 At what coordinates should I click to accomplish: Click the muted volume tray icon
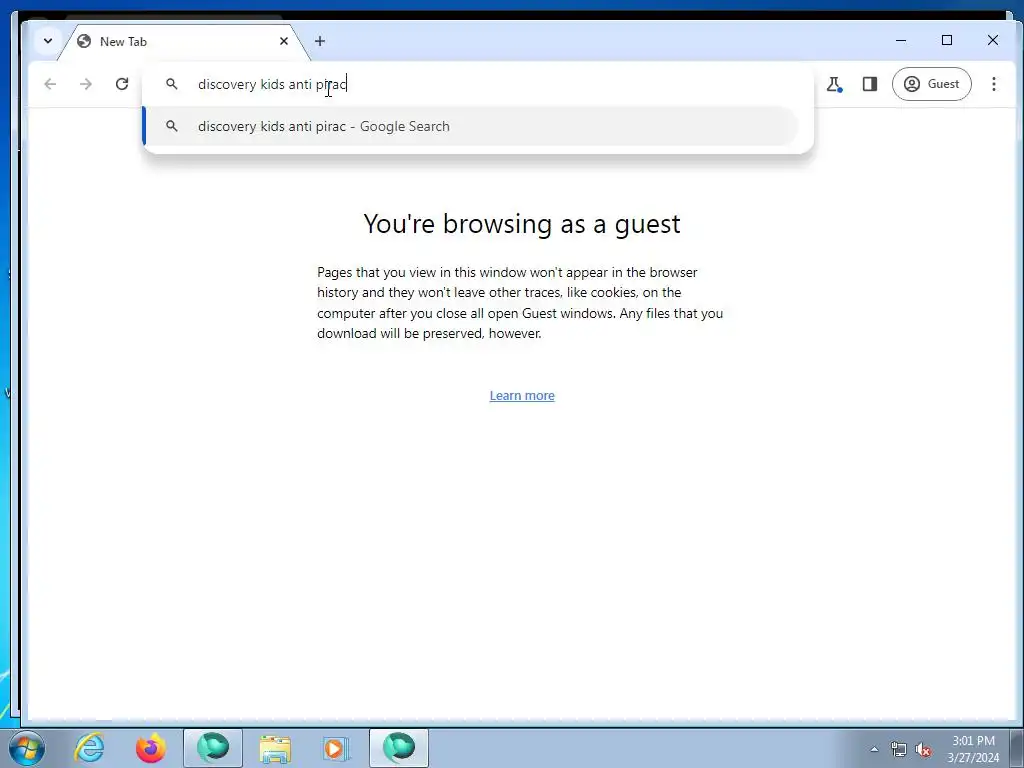pos(923,749)
